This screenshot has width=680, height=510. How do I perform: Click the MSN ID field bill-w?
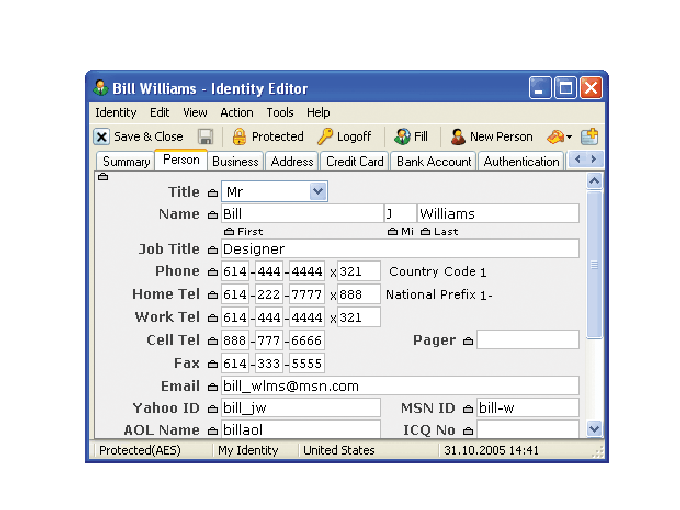pos(528,408)
